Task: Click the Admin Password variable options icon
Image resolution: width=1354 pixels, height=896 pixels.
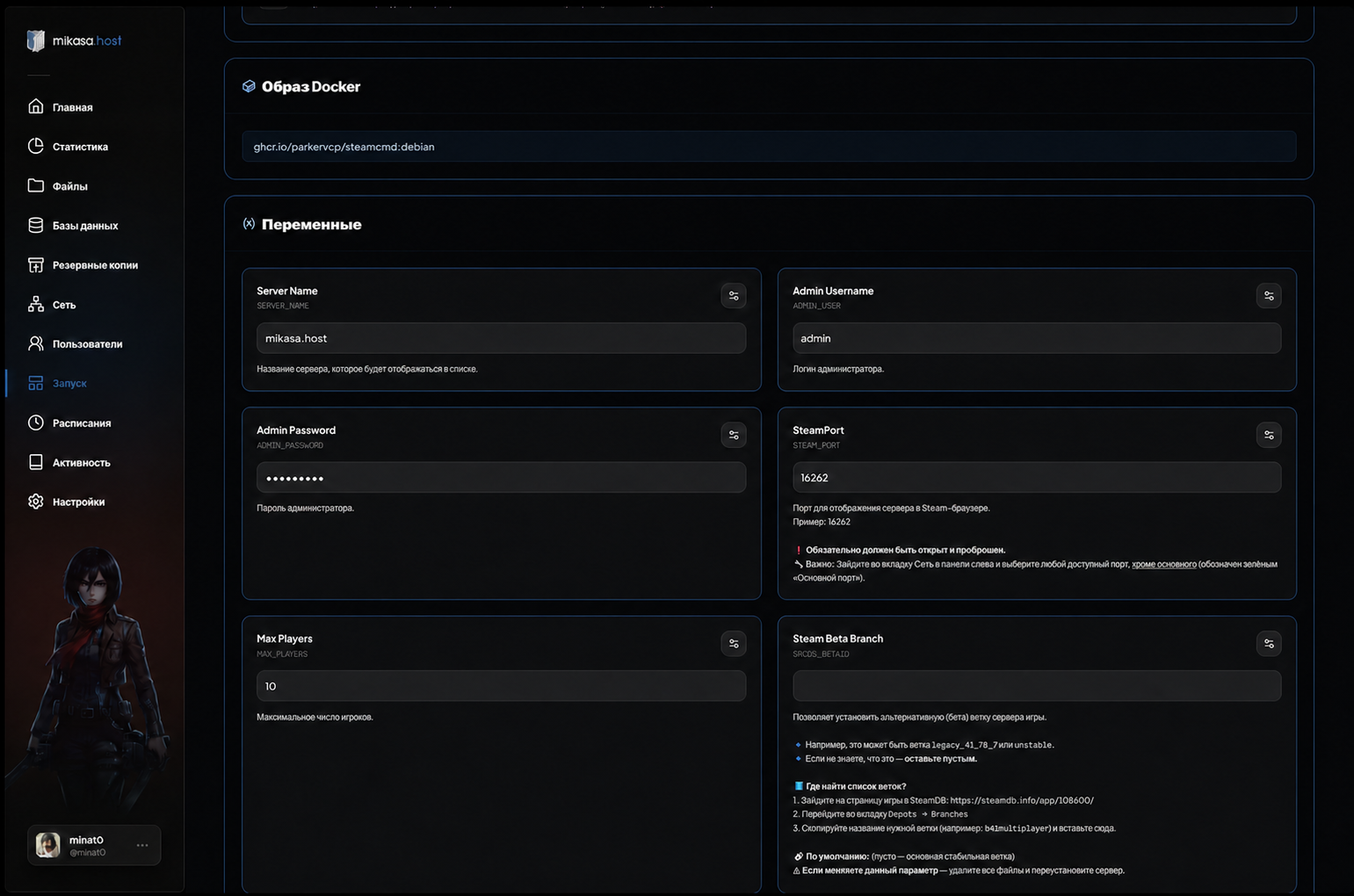Action: pyautogui.click(x=734, y=435)
